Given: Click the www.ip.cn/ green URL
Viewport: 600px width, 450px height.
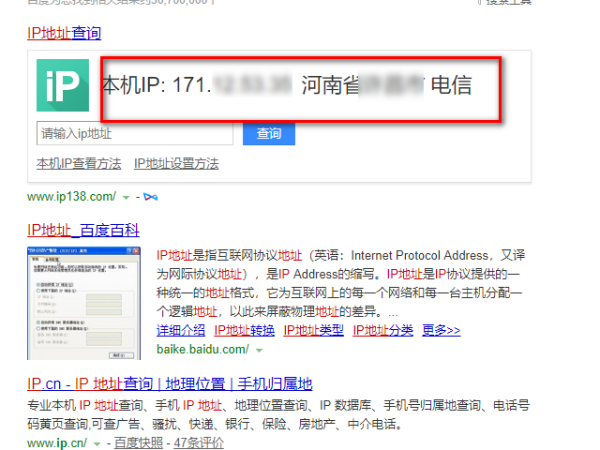Looking at the screenshot, I should click(57, 443).
